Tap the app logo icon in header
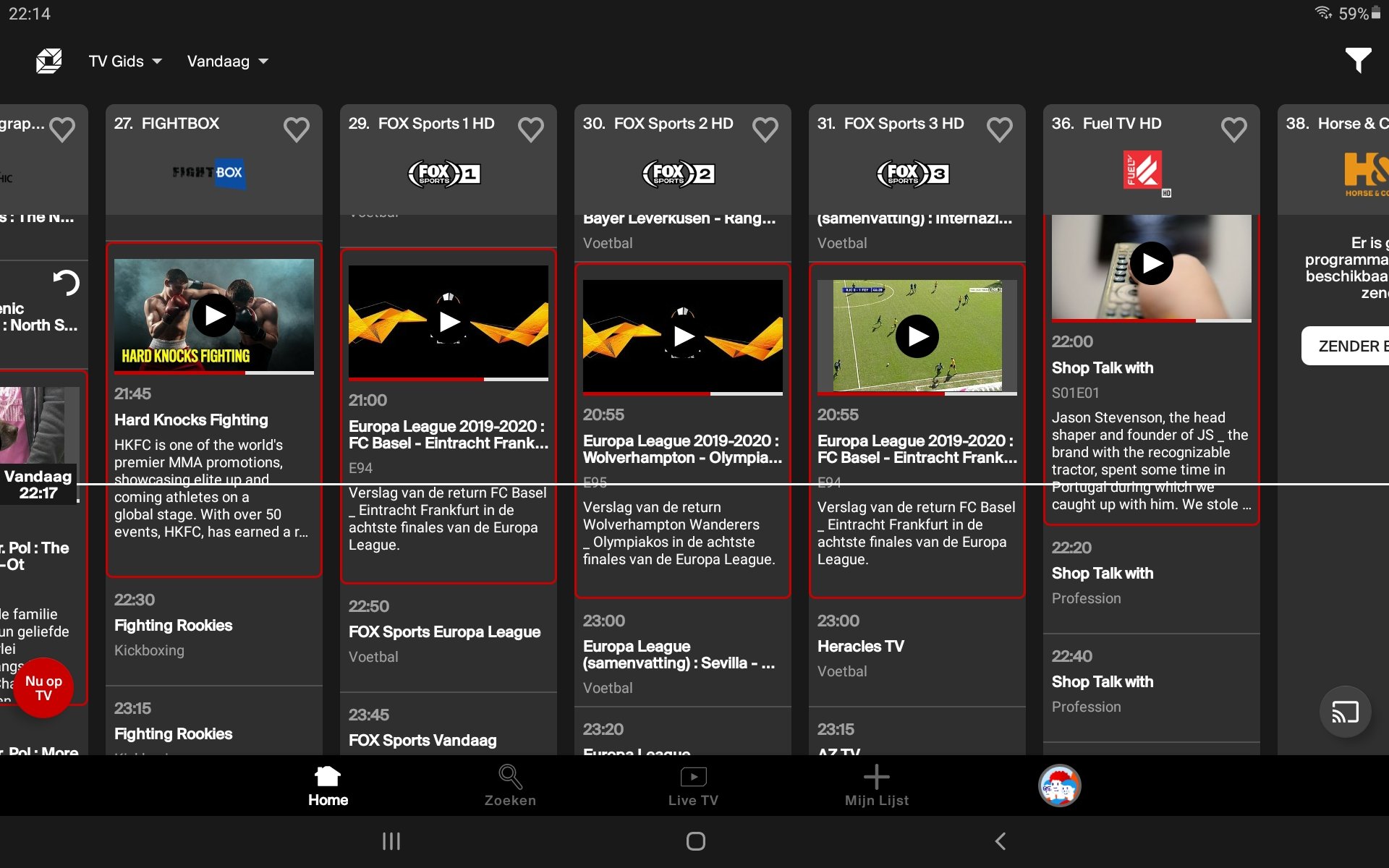The image size is (1389, 868). 48,61
